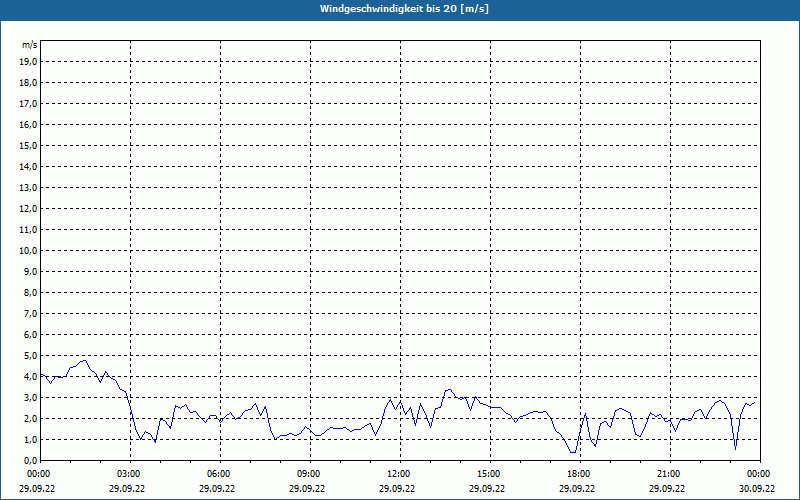800x500 pixels.
Task: Click the '6,0' y-axis value
Action: (30, 335)
